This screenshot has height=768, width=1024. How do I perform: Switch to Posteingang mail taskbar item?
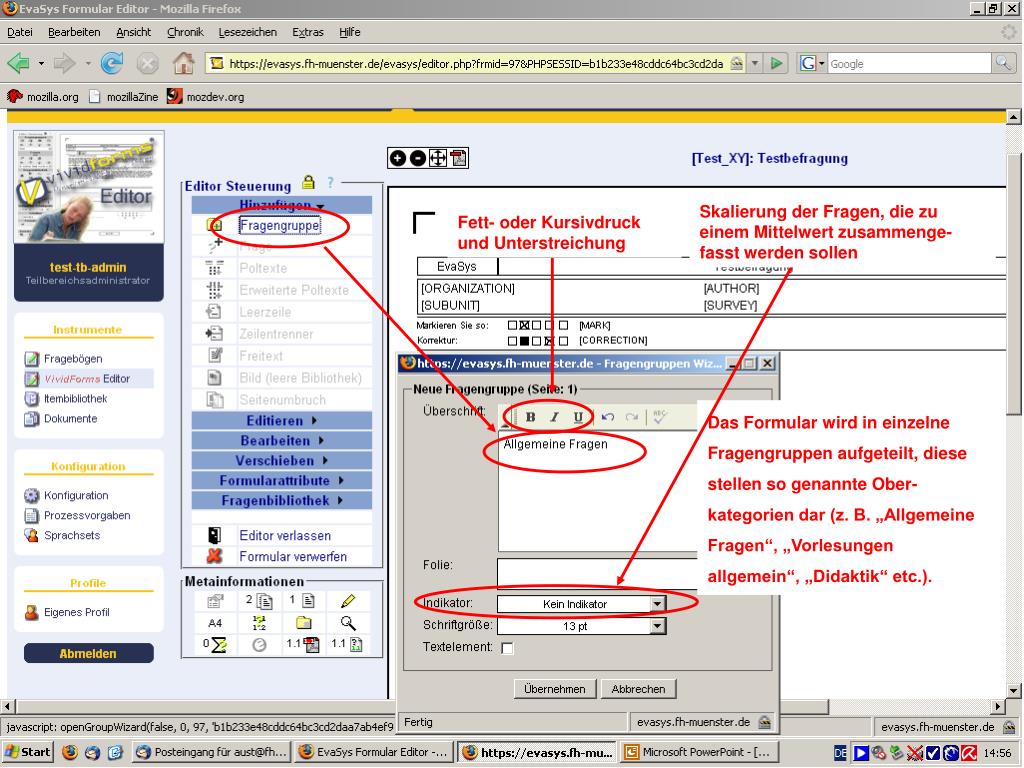(x=212, y=752)
